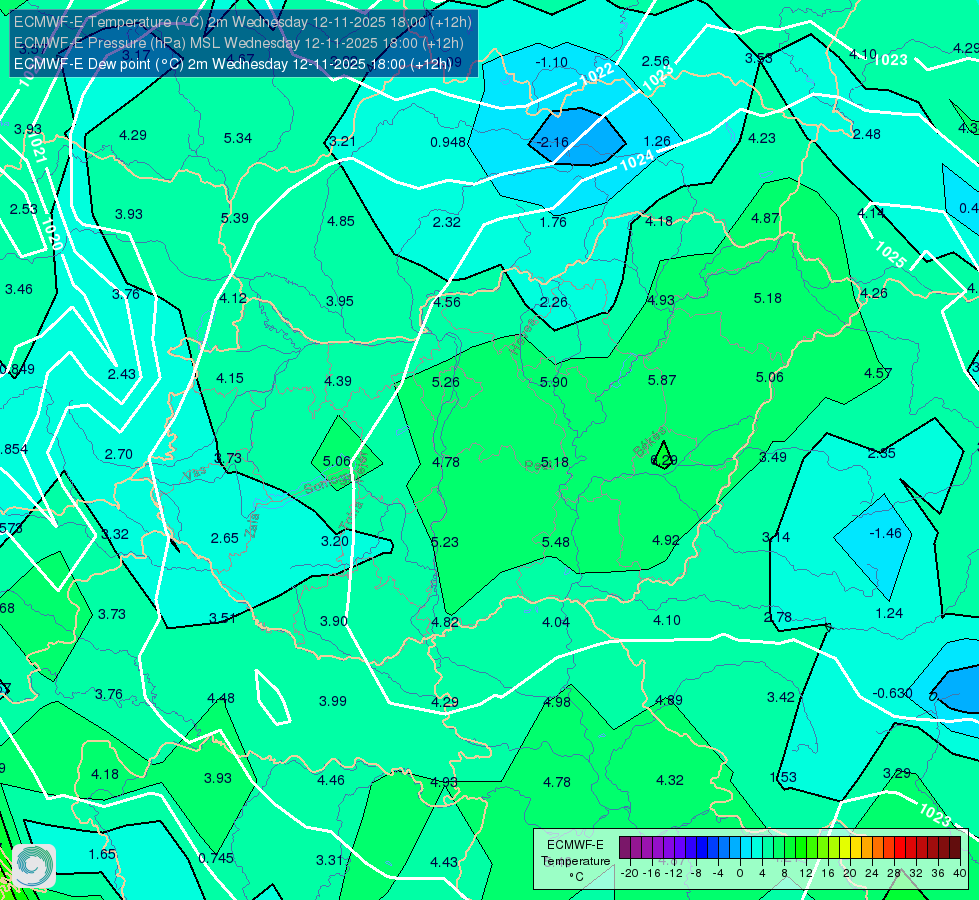
Task: Click the 2.26 temperature value
Action: [554, 302]
